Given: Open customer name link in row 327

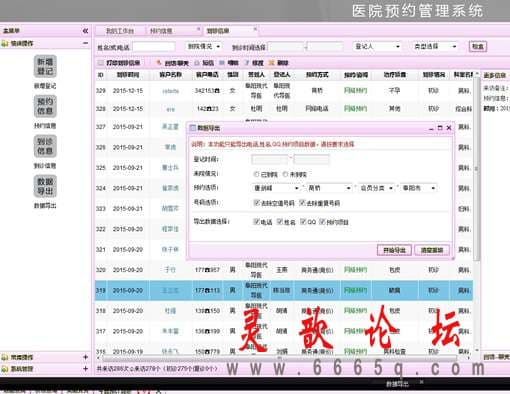Looking at the screenshot, I should tap(170, 127).
